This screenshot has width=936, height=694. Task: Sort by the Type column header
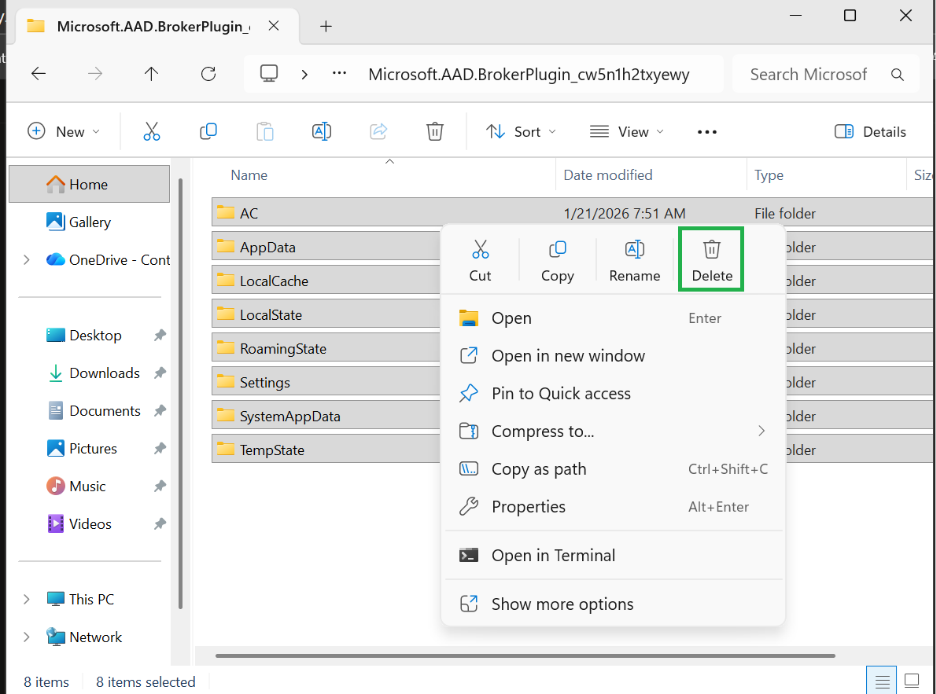(826, 175)
